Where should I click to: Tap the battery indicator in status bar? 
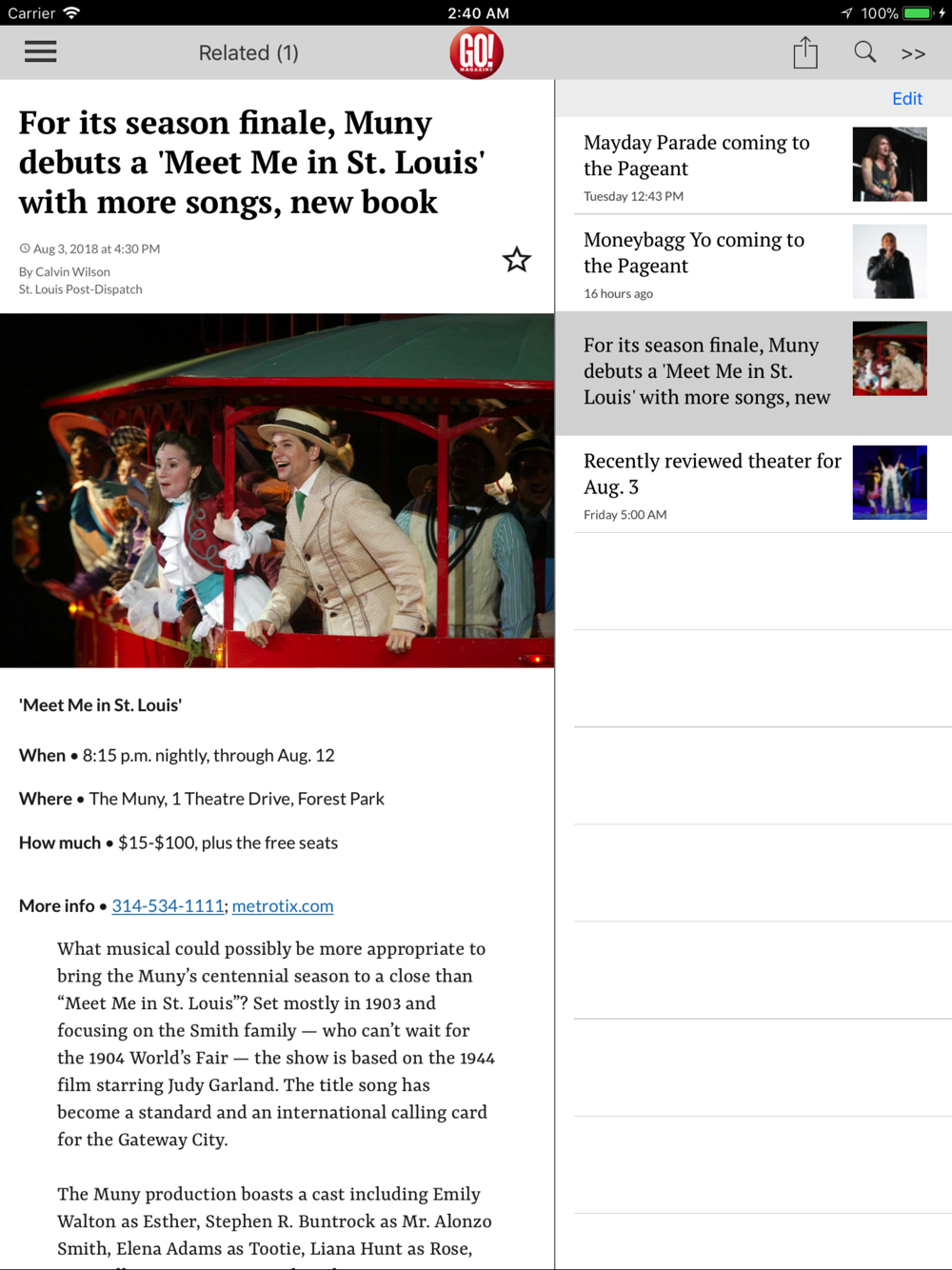[x=918, y=13]
